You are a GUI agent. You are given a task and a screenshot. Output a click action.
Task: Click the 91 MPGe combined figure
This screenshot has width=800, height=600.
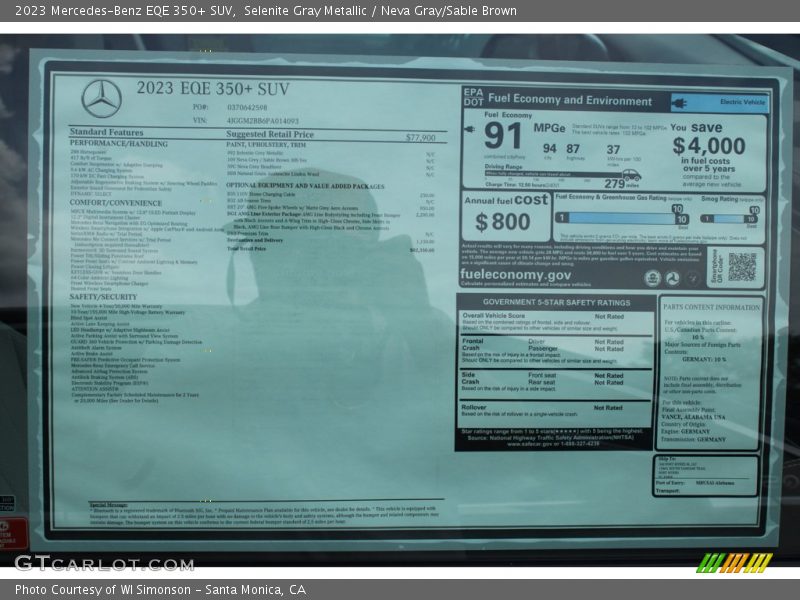pyautogui.click(x=503, y=136)
